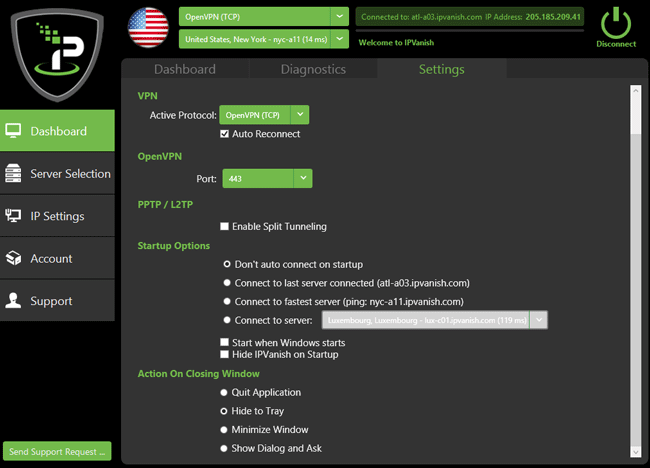Select Quit Application radio option

coord(224,392)
